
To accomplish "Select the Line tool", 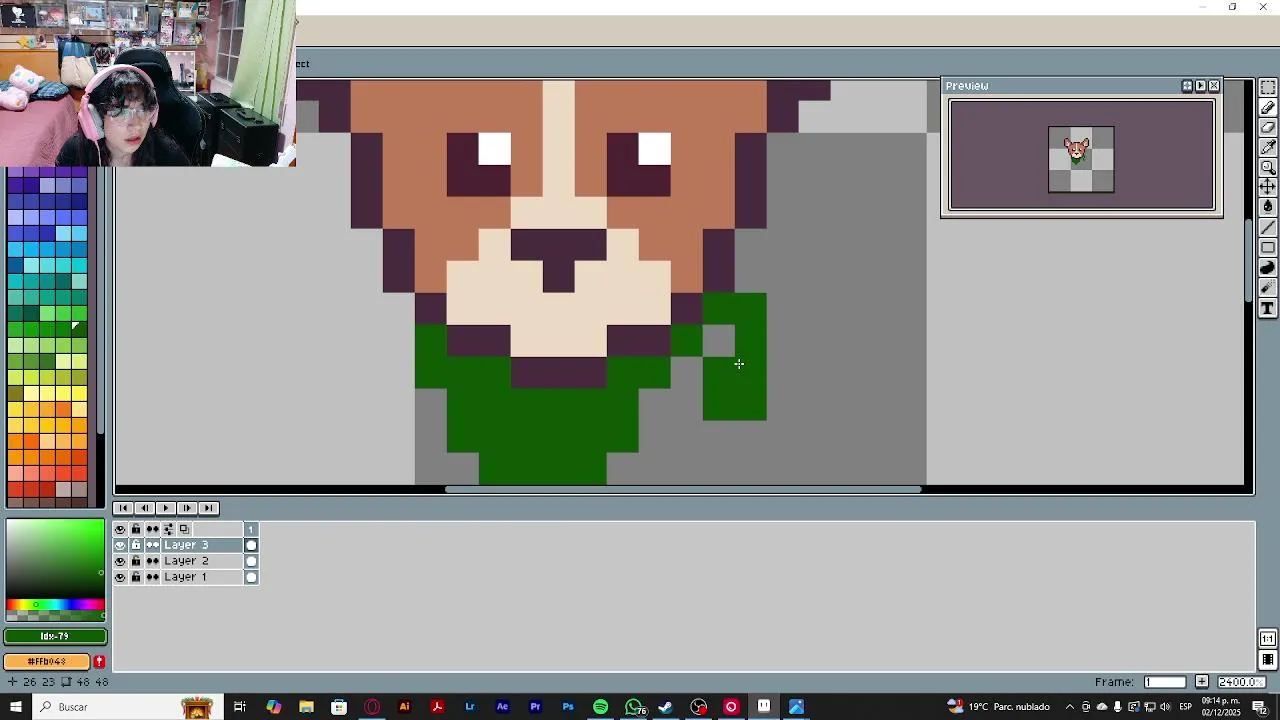I will tap(1268, 228).
